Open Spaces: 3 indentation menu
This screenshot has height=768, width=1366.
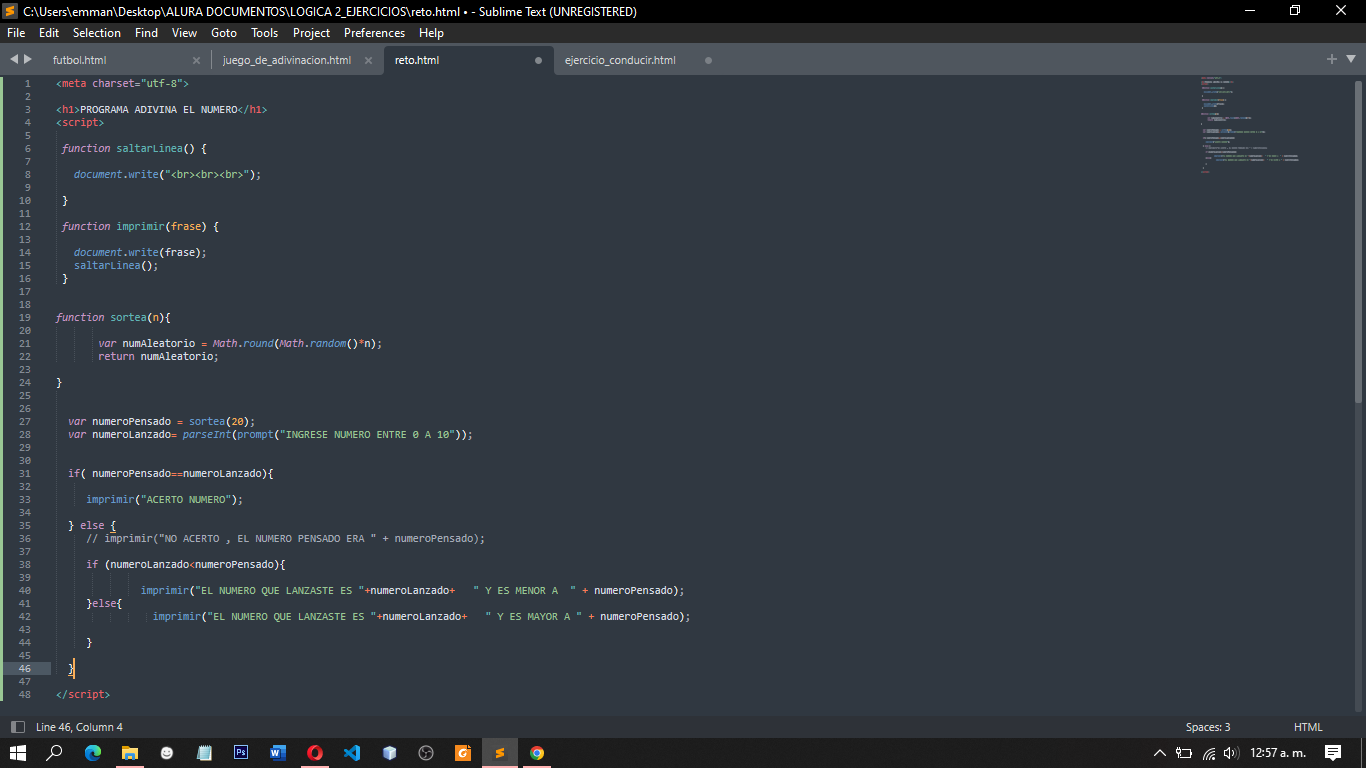(1208, 727)
